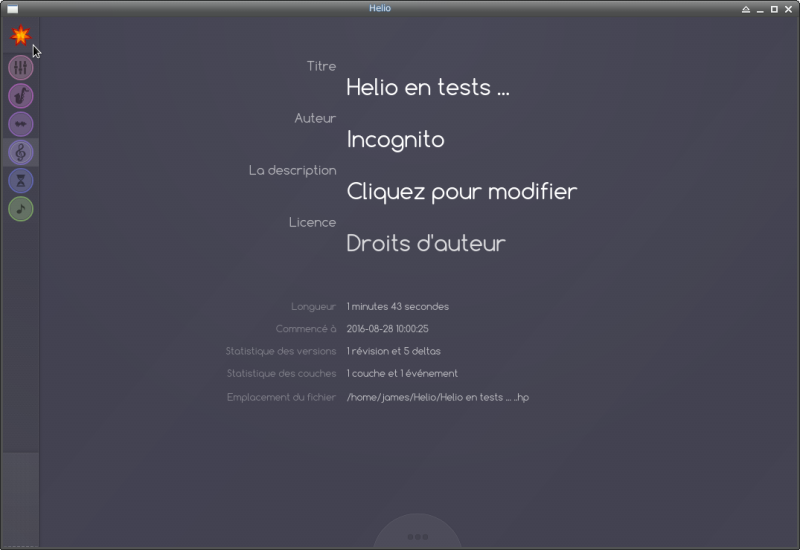Close the Helio window

point(788,9)
